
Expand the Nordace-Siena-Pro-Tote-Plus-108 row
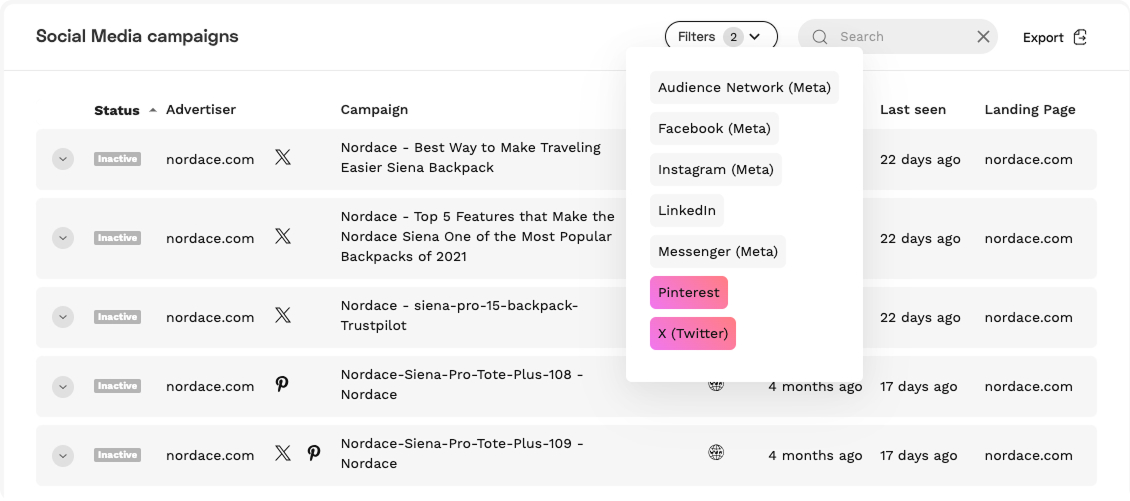coord(63,386)
